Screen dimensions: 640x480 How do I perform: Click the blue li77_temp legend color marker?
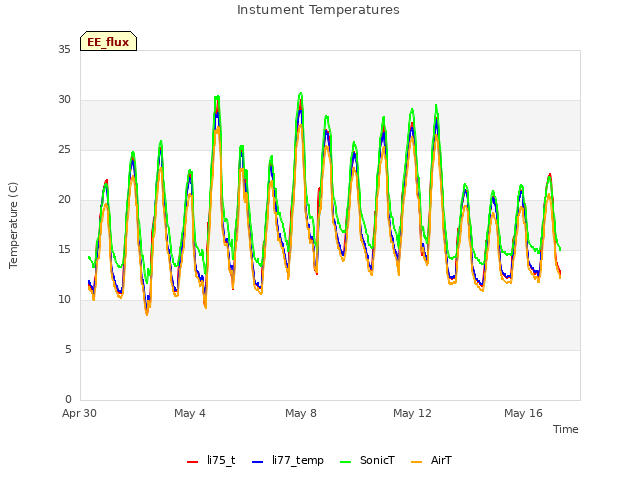coord(258,462)
